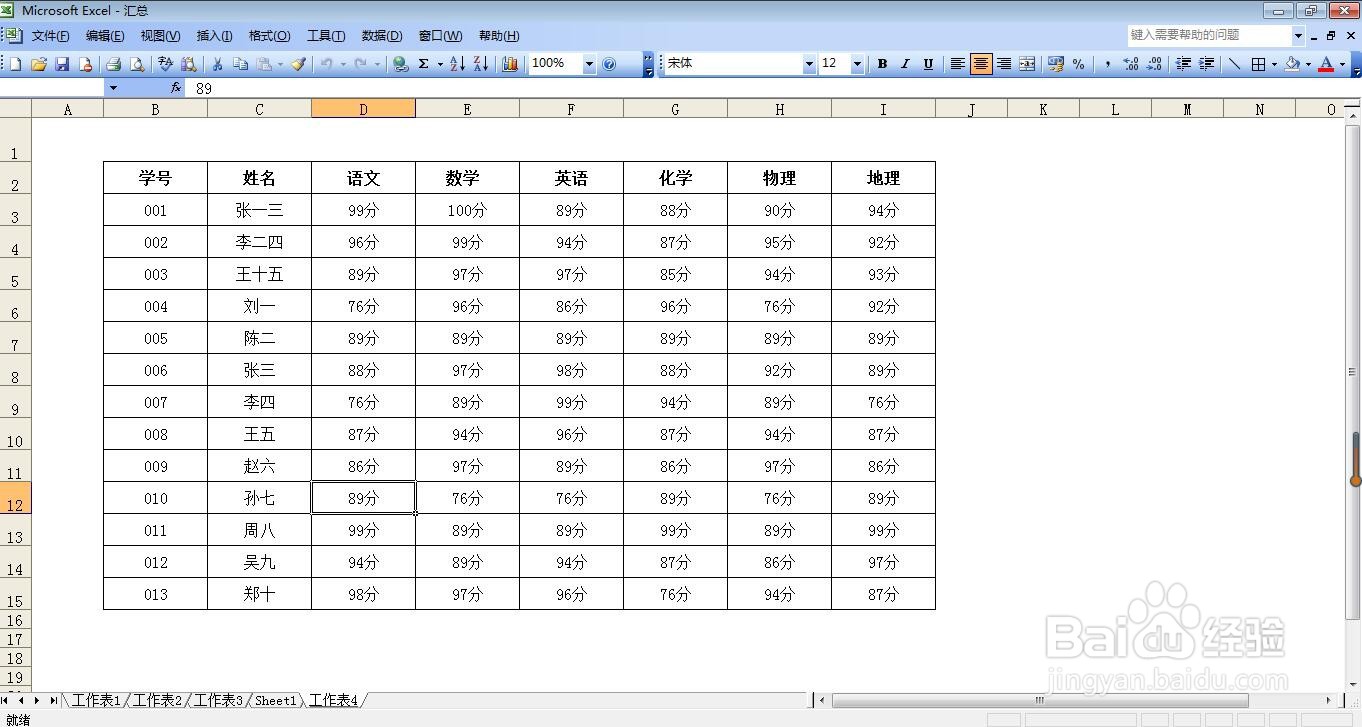Click the help question input box
The height and width of the screenshot is (727, 1362).
[x=1208, y=35]
